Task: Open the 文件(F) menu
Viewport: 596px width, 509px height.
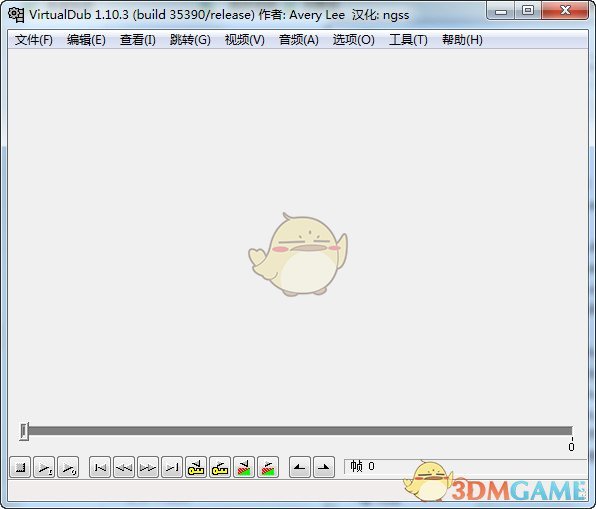Action: [33, 40]
